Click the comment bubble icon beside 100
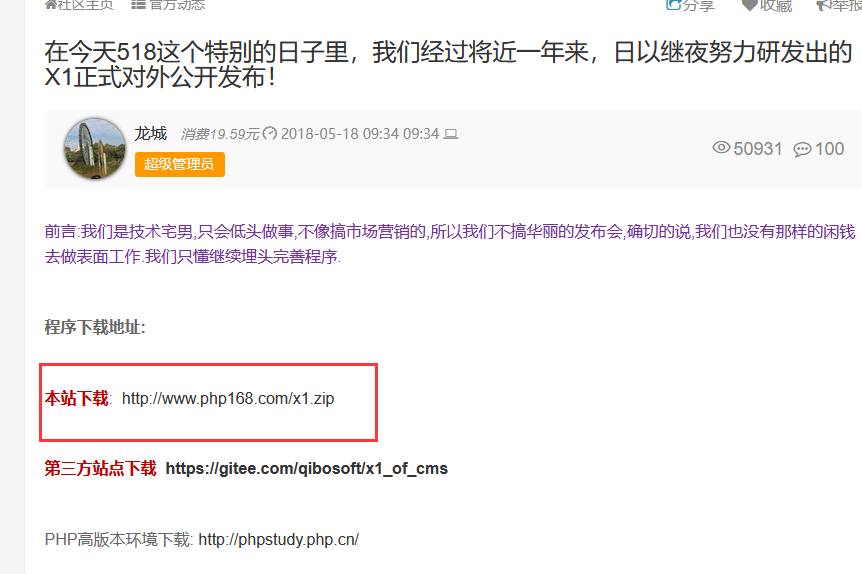The image size is (862, 574). (x=802, y=149)
